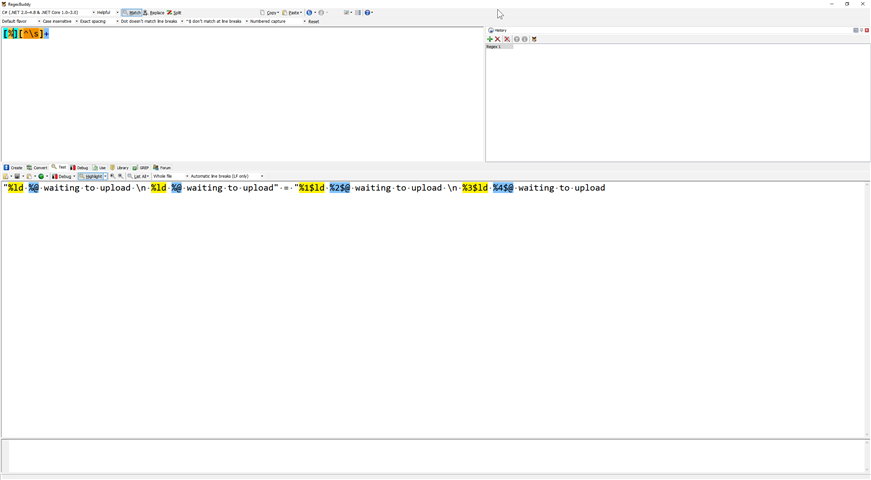Image resolution: width=871 pixels, height=480 pixels.
Task: Click the Debug button in Test toolbar
Action: pos(62,176)
